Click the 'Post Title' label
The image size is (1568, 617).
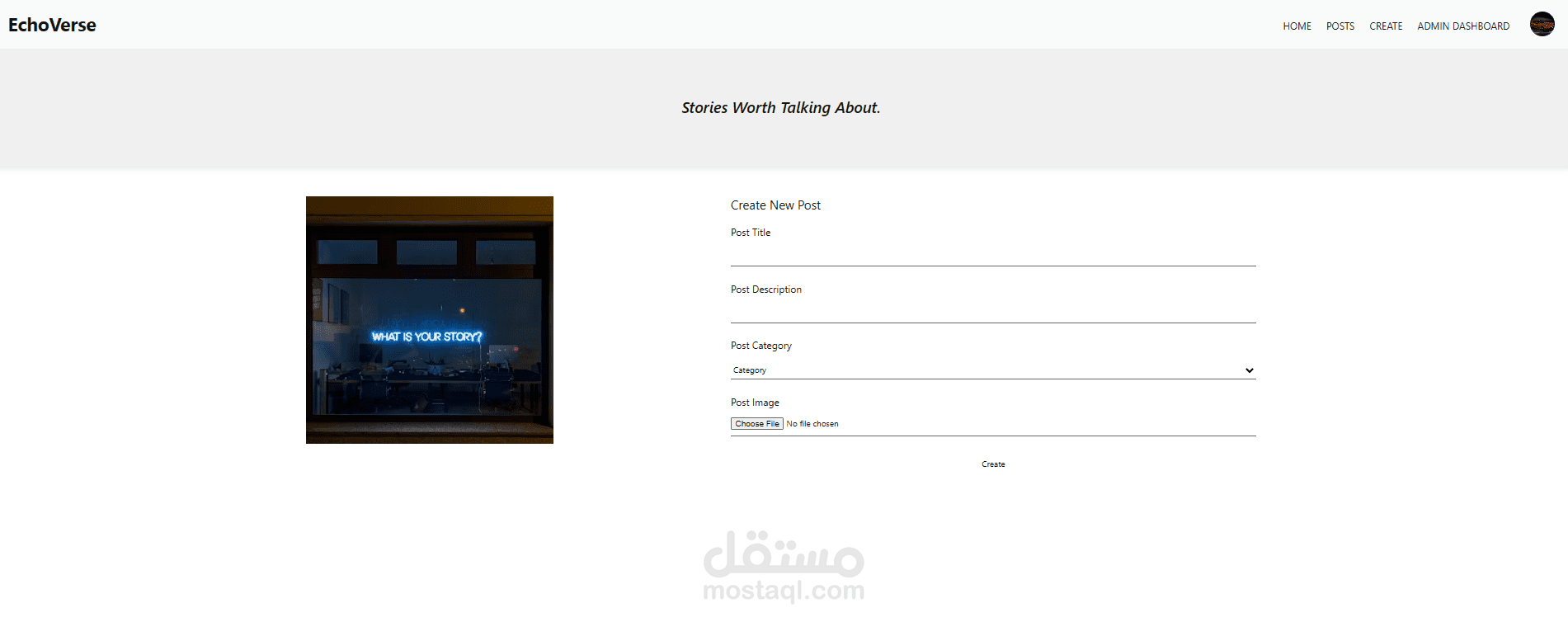point(751,233)
